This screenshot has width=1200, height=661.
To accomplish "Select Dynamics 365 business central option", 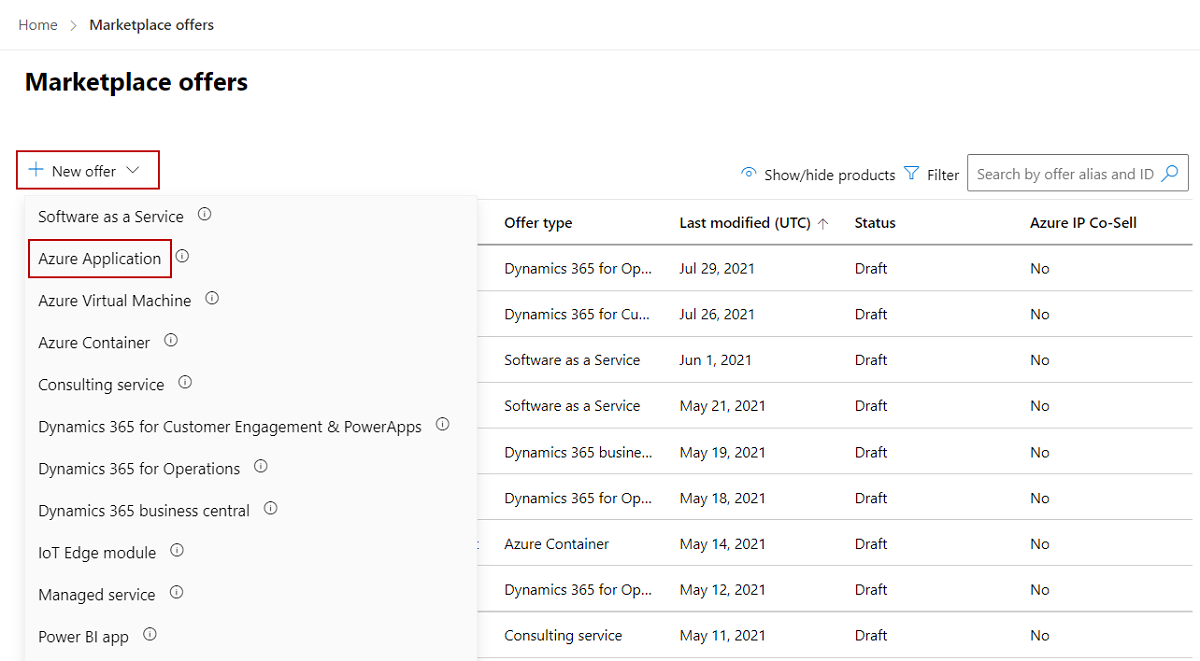I will coord(144,510).
